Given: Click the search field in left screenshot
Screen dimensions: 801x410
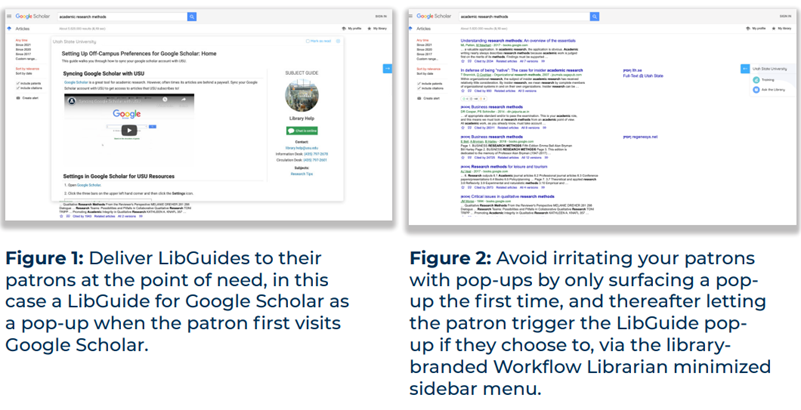Looking at the screenshot, I should [x=122, y=17].
